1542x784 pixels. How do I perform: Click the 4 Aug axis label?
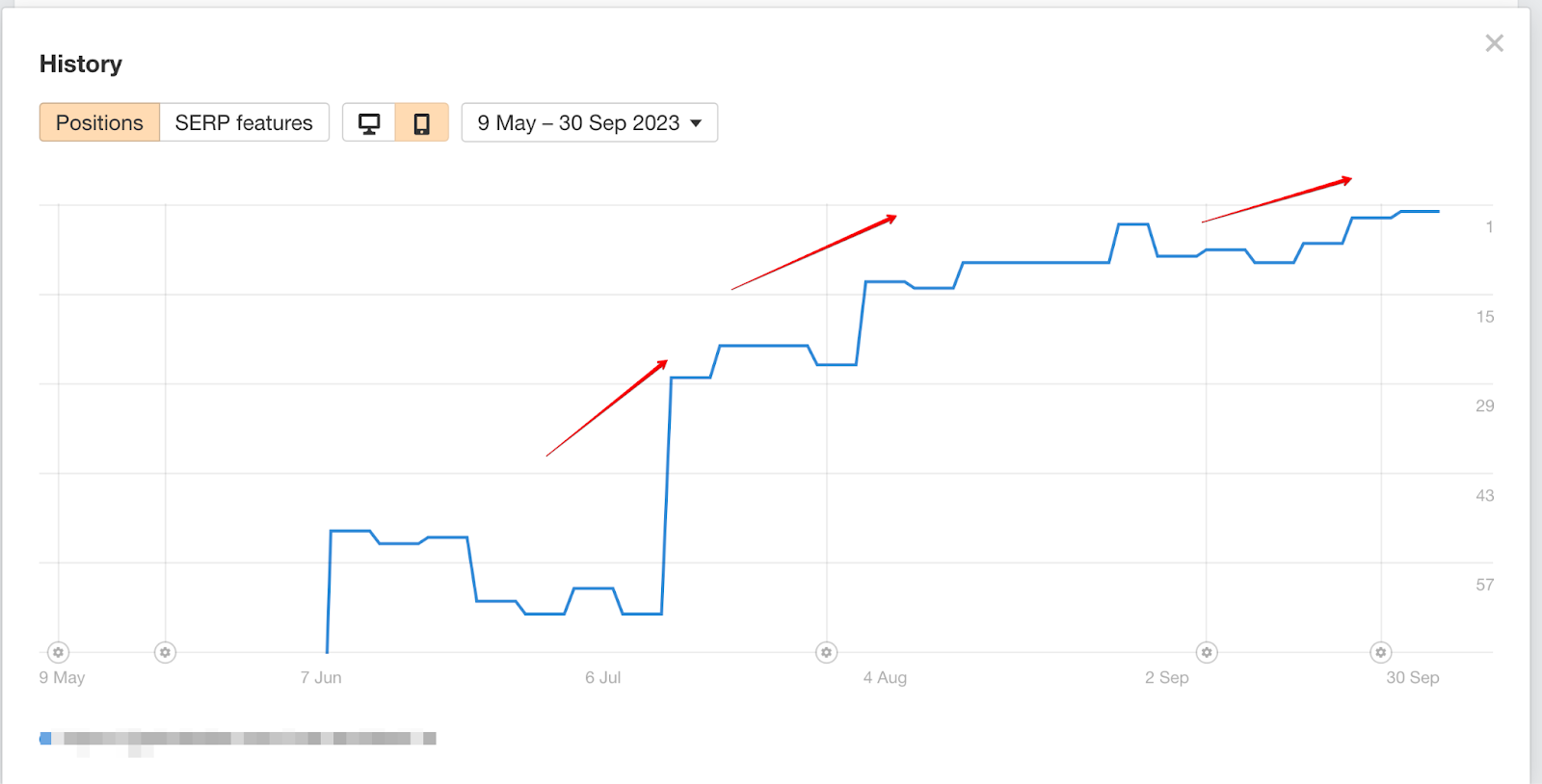pyautogui.click(x=885, y=677)
